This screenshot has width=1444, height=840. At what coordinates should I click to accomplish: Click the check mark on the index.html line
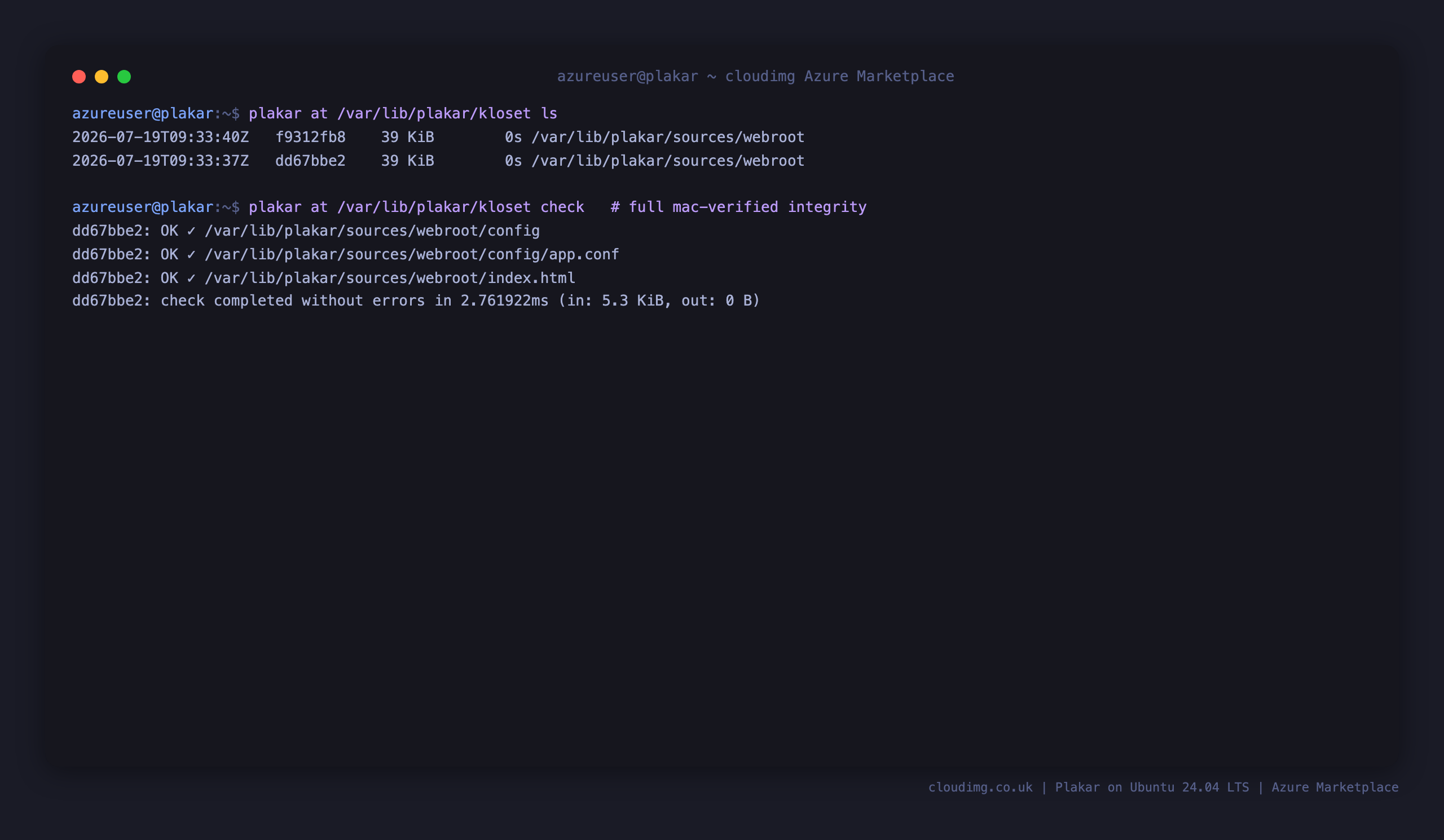pos(191,278)
